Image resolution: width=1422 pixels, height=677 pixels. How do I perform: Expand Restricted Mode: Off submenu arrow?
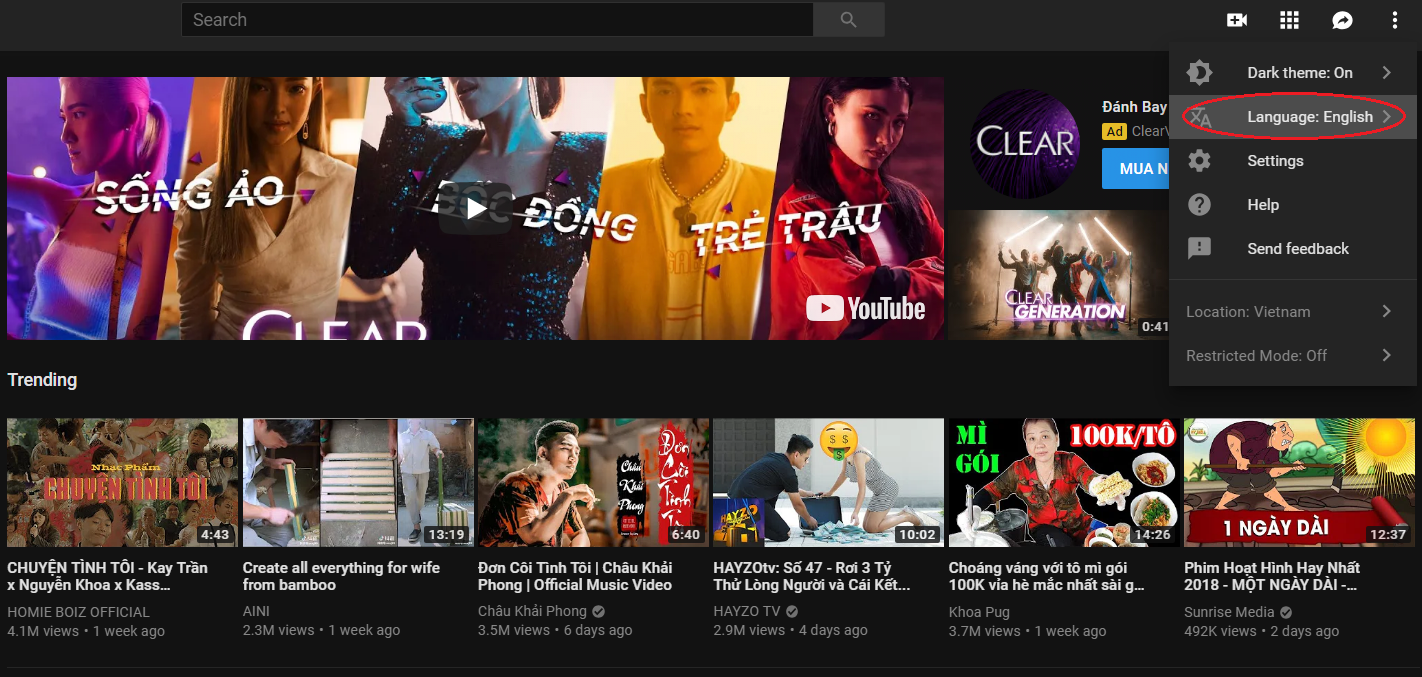click(1387, 355)
